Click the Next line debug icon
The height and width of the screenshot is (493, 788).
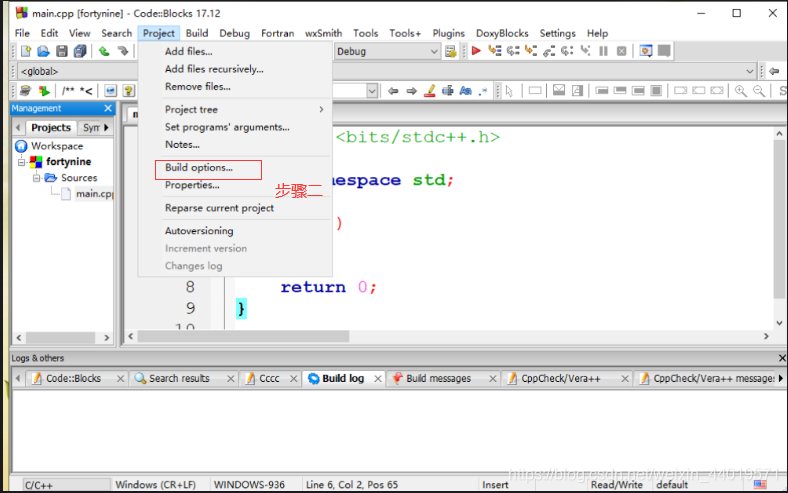(x=513, y=51)
